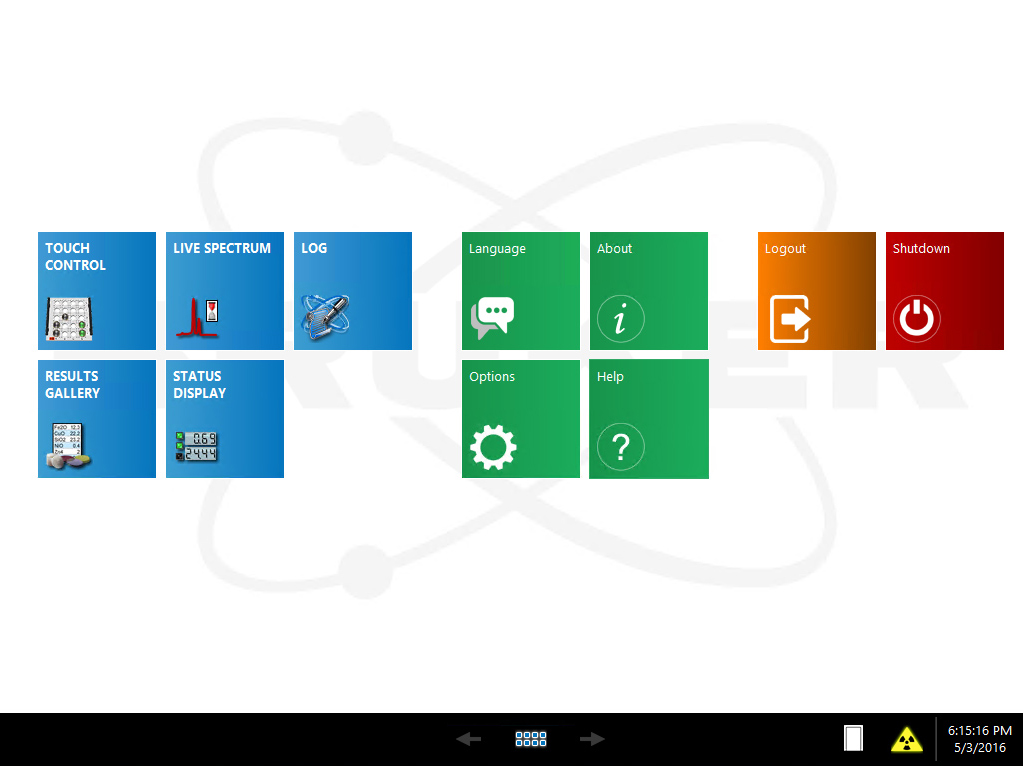Click the white door icon in taskbar
Image resolution: width=1023 pixels, height=766 pixels.
853,739
